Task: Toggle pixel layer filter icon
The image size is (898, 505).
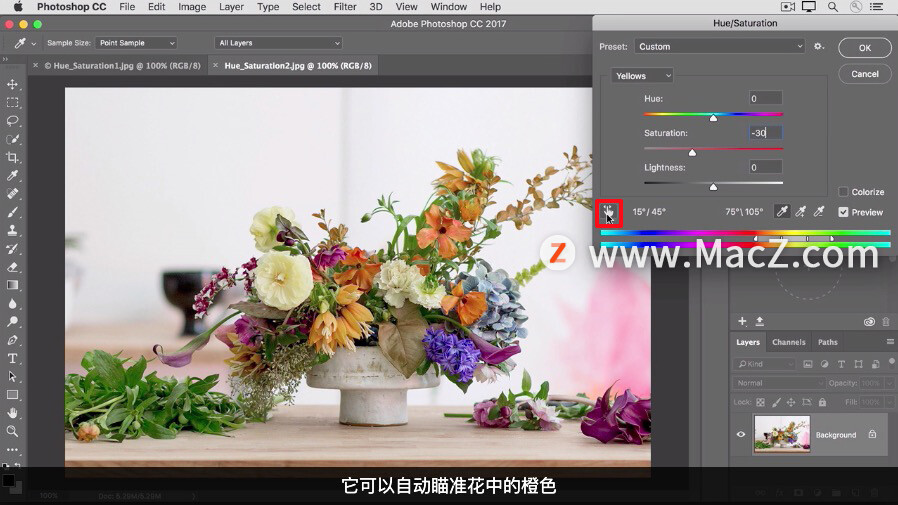Action: point(808,364)
